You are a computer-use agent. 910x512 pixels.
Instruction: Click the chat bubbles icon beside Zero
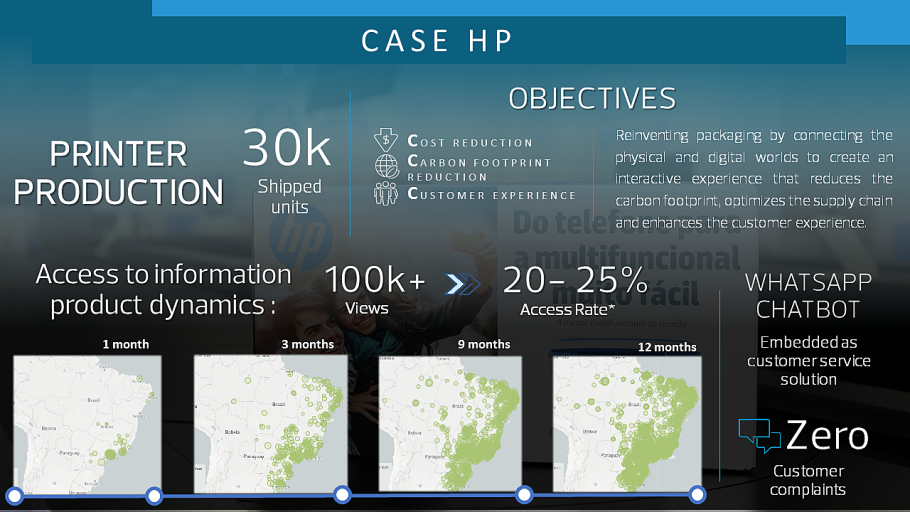coord(759,435)
